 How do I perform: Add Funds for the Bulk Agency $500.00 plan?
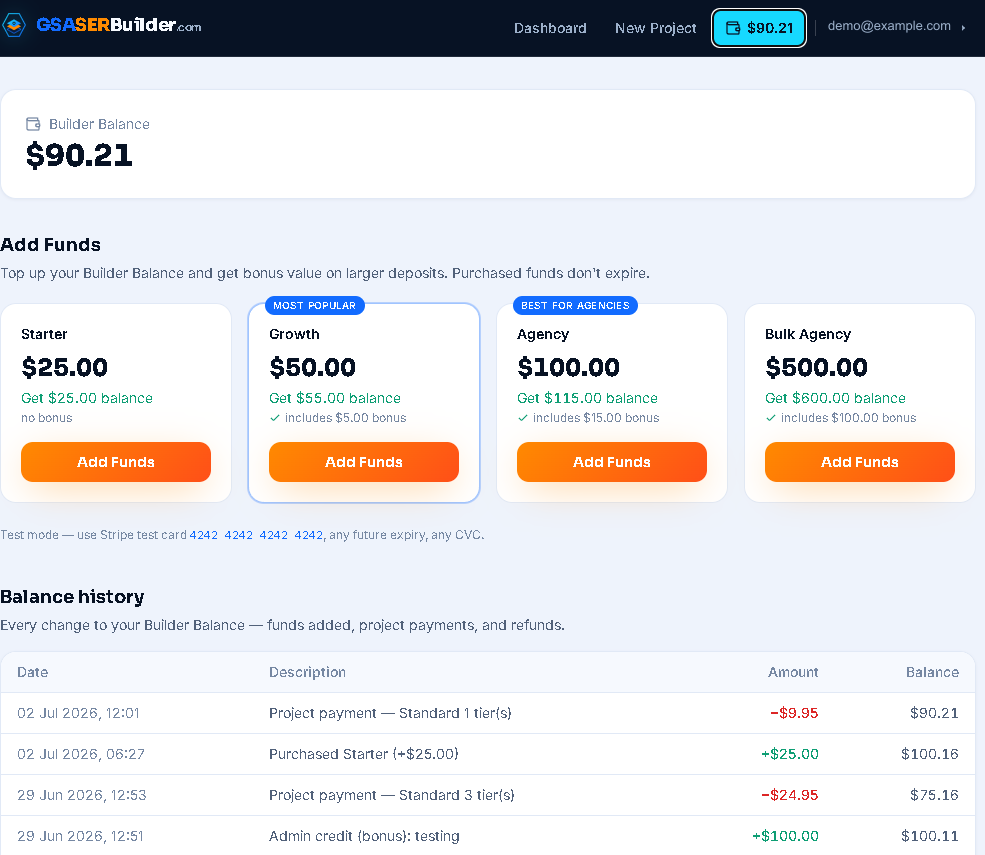[859, 462]
